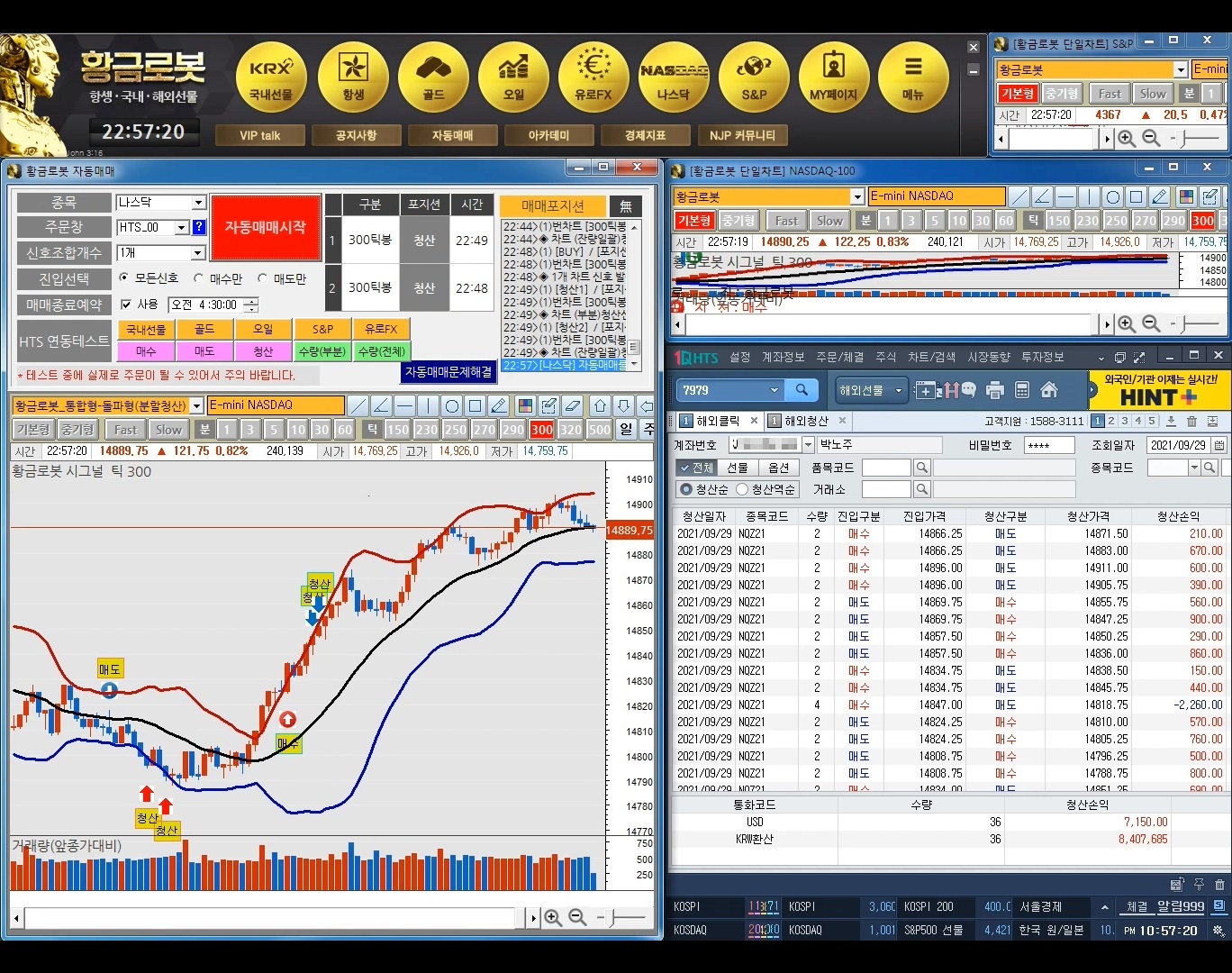The height and width of the screenshot is (973, 1232).
Task: Open the 설정 menu in 1QHTS
Action: coord(740,357)
